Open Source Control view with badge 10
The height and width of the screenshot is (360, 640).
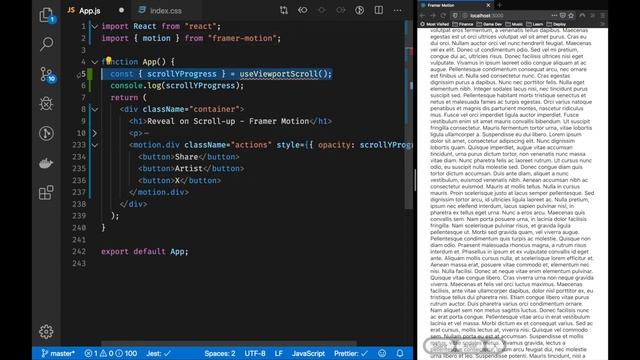[x=47, y=75]
